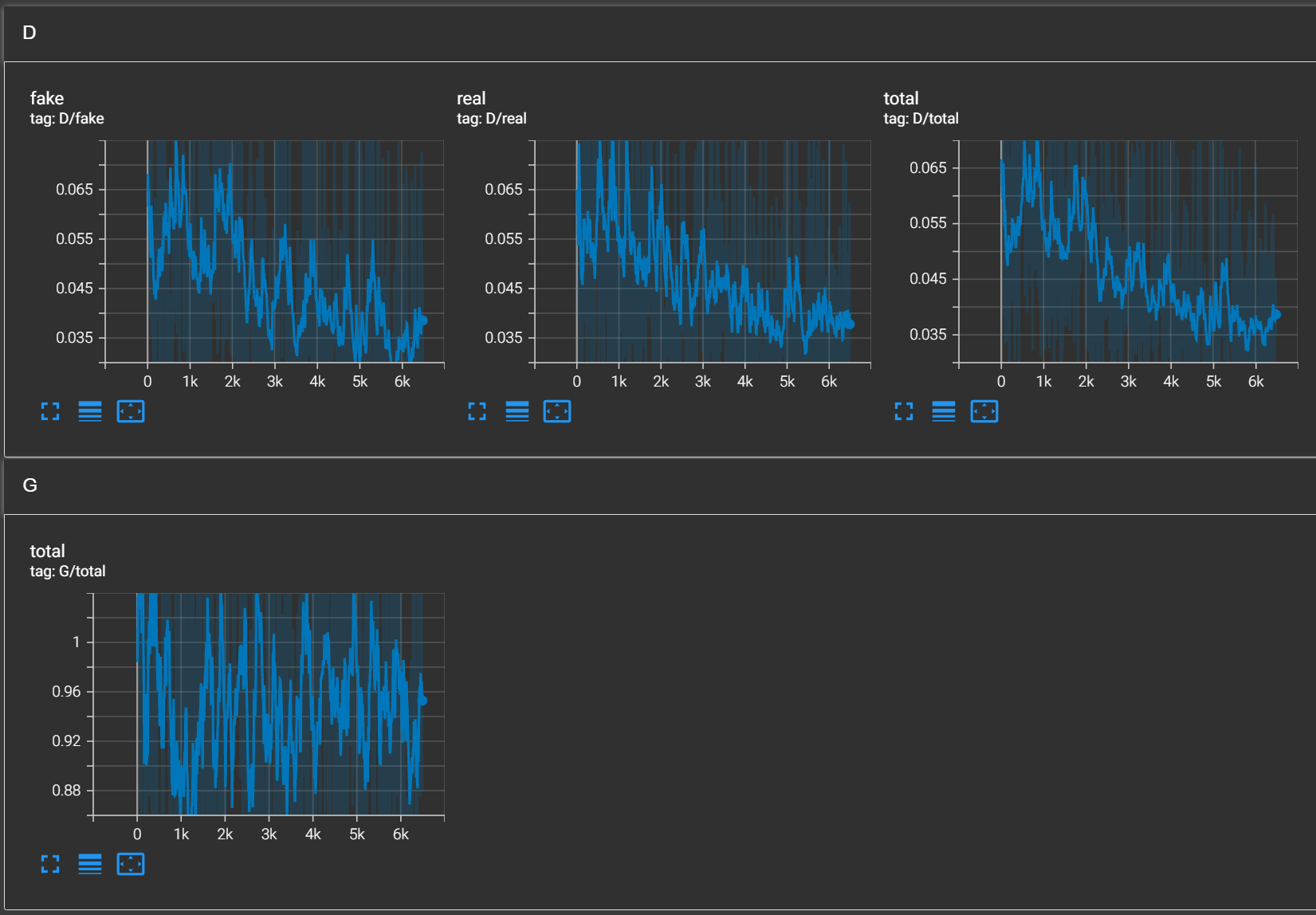Click the D/fake loss curve plot
Viewport: 1316px width, 915px height.
coord(274,252)
